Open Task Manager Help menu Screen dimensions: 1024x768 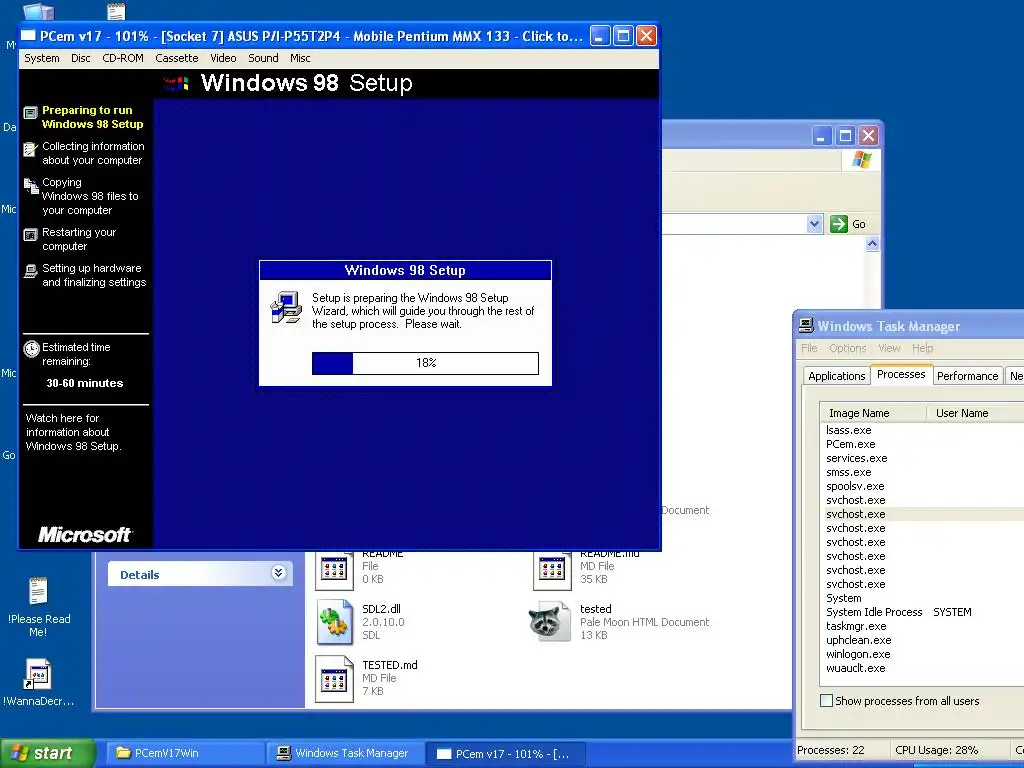[923, 348]
